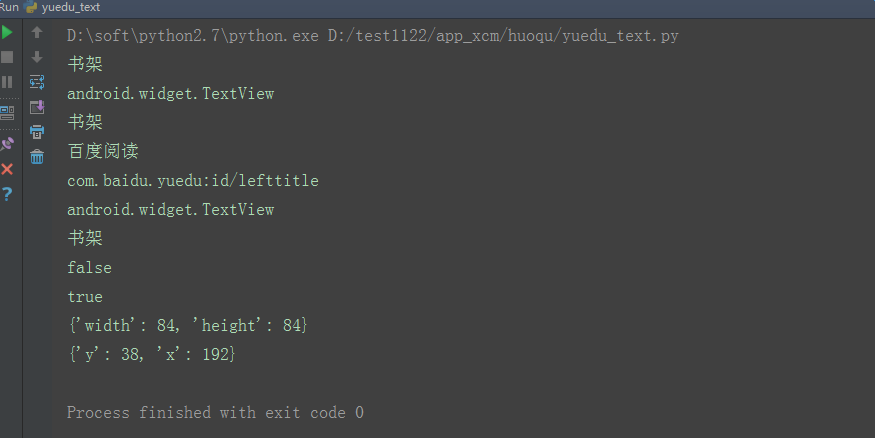Click the 百度阅读 output line
875x438 pixels.
pos(102,152)
